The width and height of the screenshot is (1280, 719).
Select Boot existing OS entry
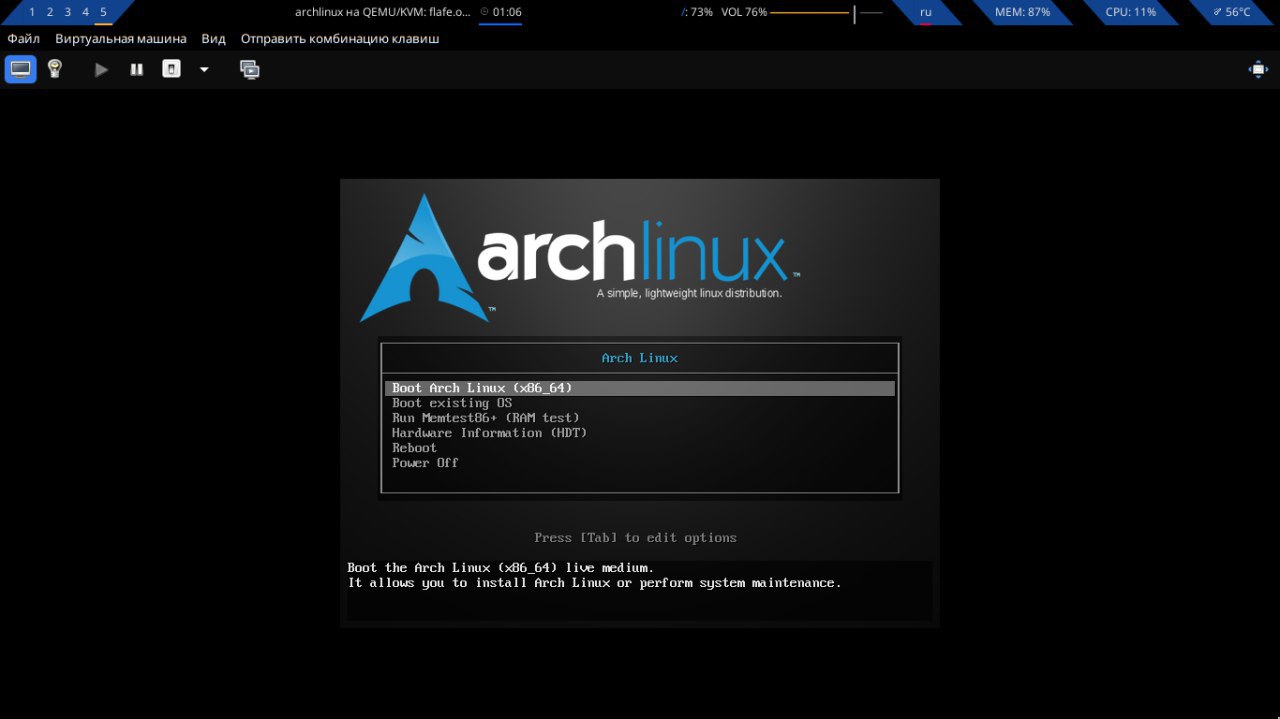452,403
